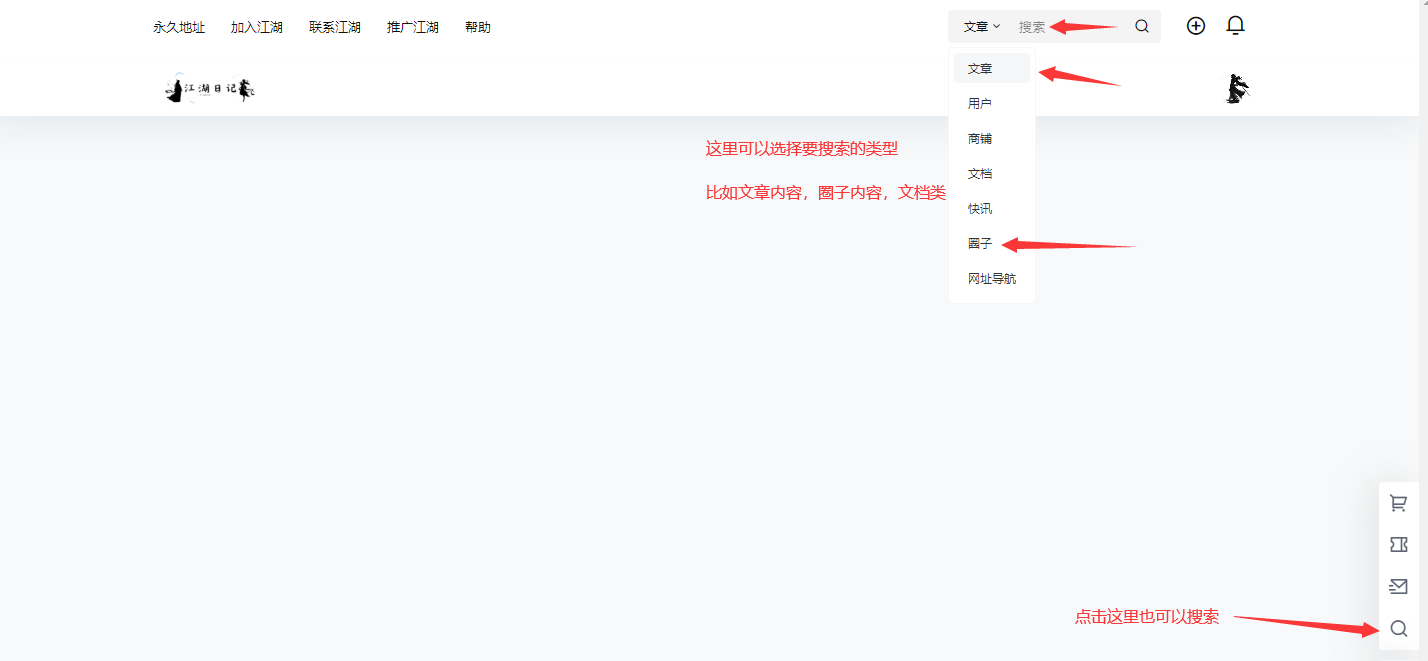Viewport: 1428px width, 661px height.
Task: Open the shopping cart icon
Action: coord(1398,502)
